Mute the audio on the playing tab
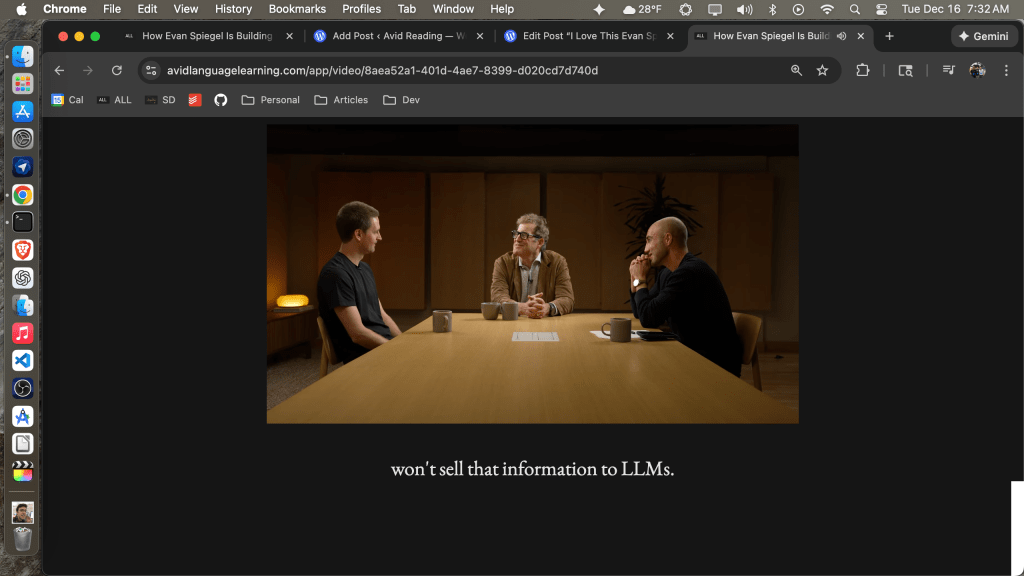 841,36
